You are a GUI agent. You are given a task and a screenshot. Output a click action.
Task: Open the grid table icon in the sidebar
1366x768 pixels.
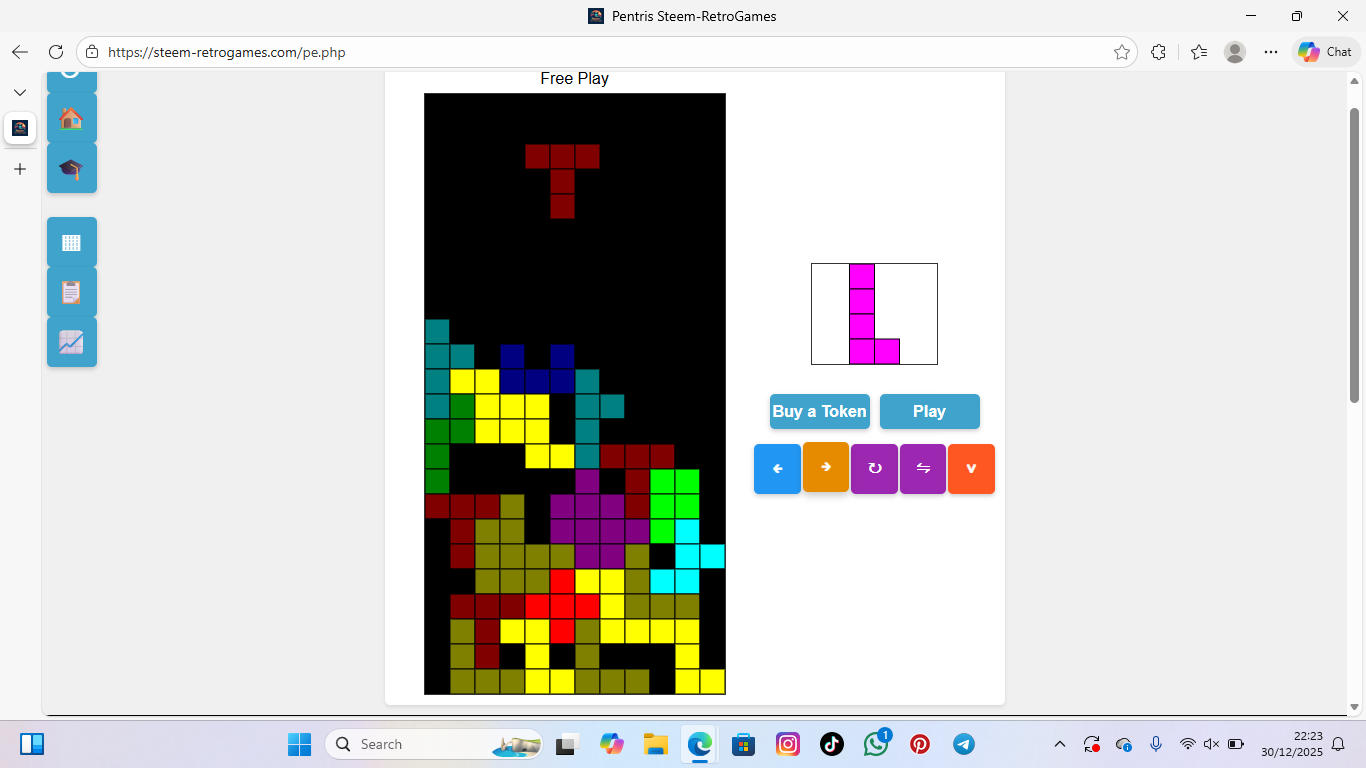click(x=72, y=242)
